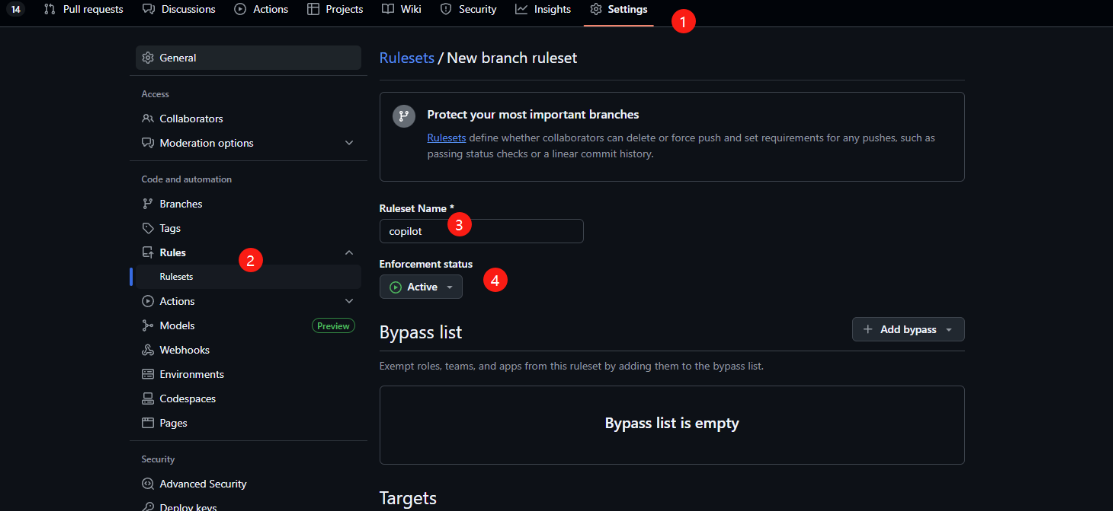Click the Webhooks icon in the sidebar
The image size is (1113, 511).
tap(148, 350)
